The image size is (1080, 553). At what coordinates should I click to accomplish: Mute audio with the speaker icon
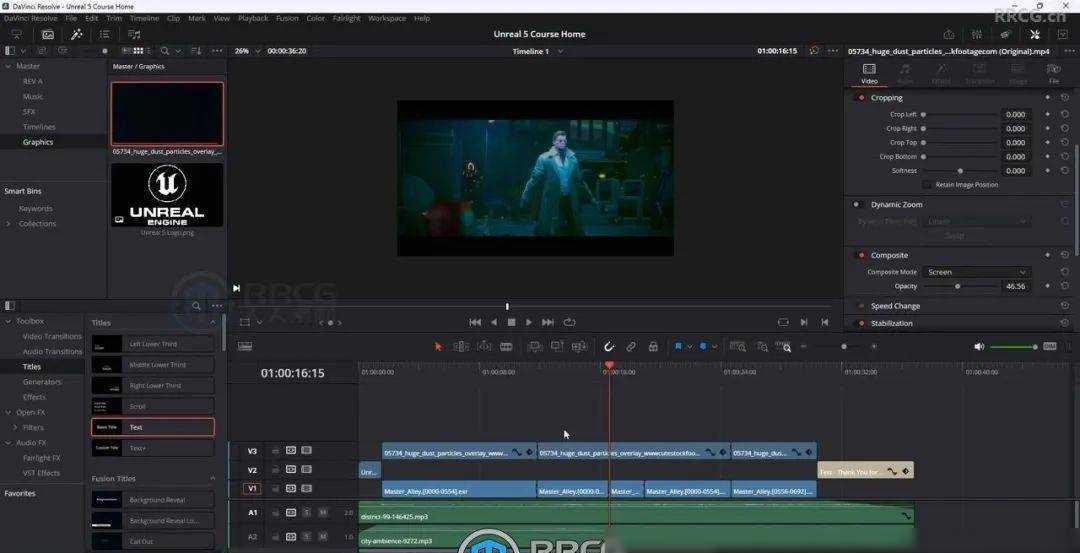979,346
